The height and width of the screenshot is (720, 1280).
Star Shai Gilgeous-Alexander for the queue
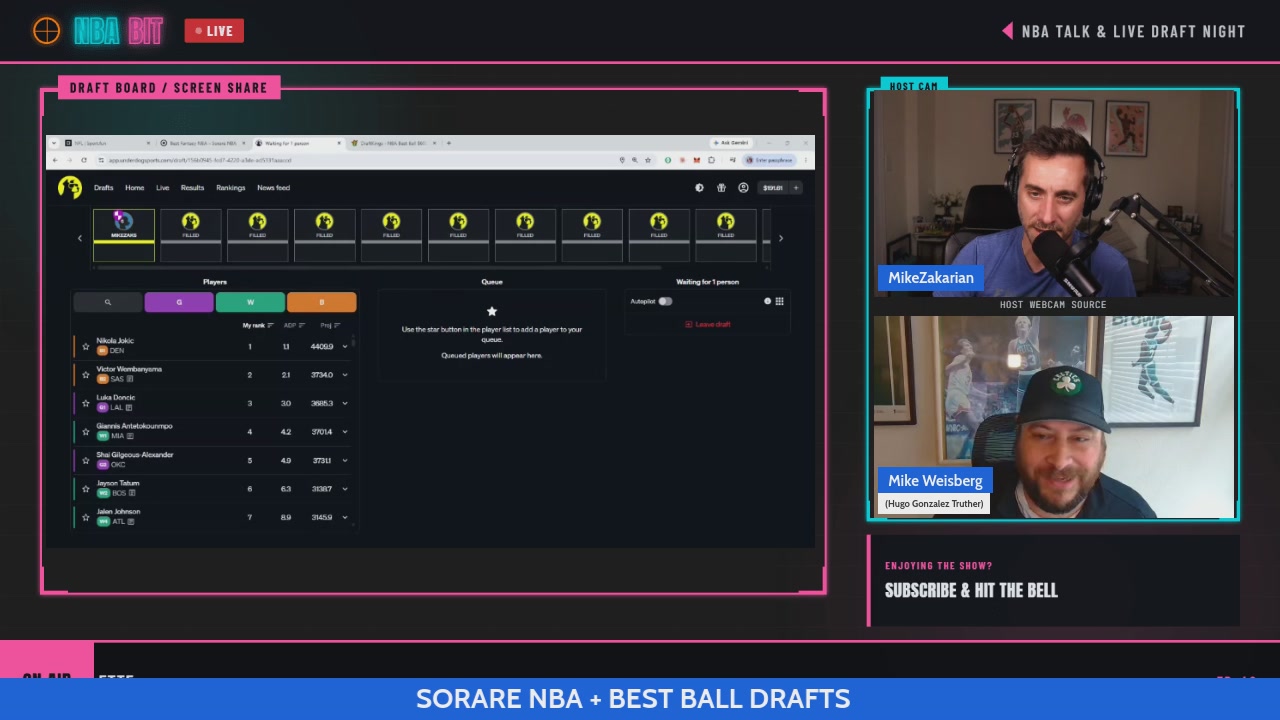tap(85, 460)
